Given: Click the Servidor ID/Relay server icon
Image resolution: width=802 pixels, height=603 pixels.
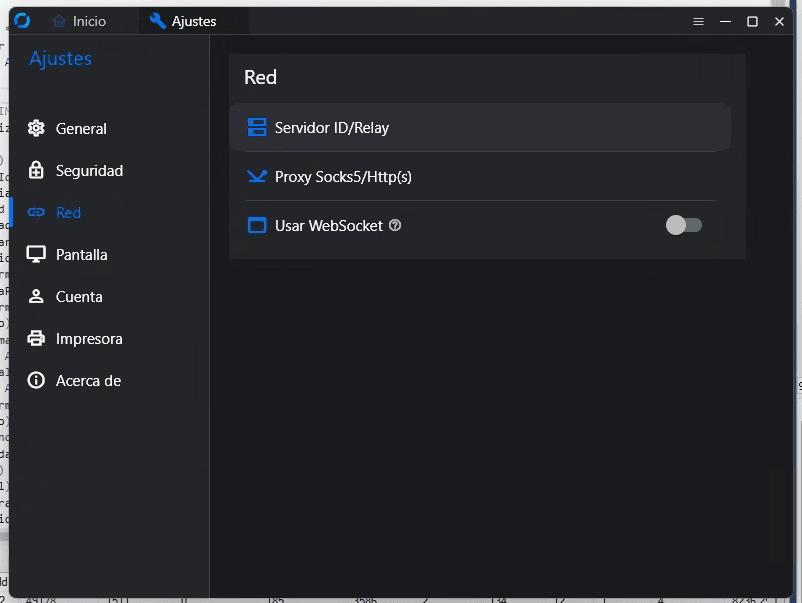Looking at the screenshot, I should point(257,127).
